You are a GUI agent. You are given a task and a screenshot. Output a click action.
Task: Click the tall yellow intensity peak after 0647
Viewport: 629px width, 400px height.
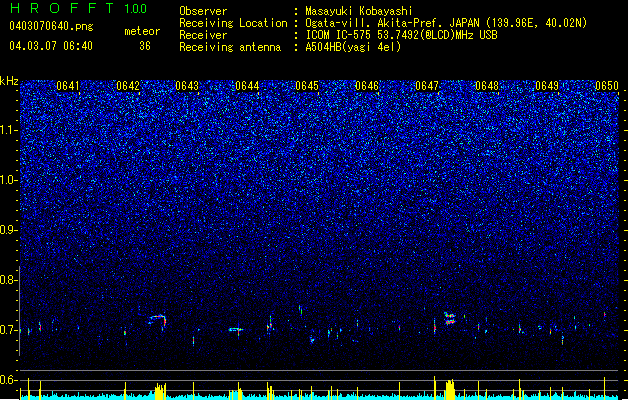450,389
